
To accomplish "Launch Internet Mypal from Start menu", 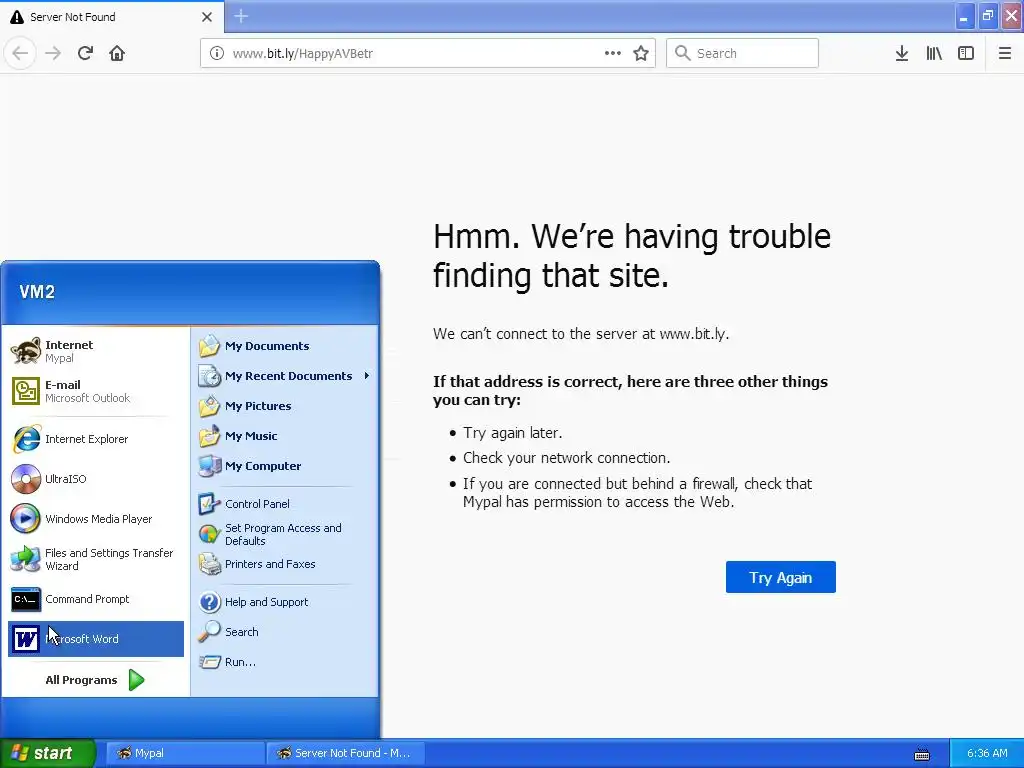I will click(96, 351).
